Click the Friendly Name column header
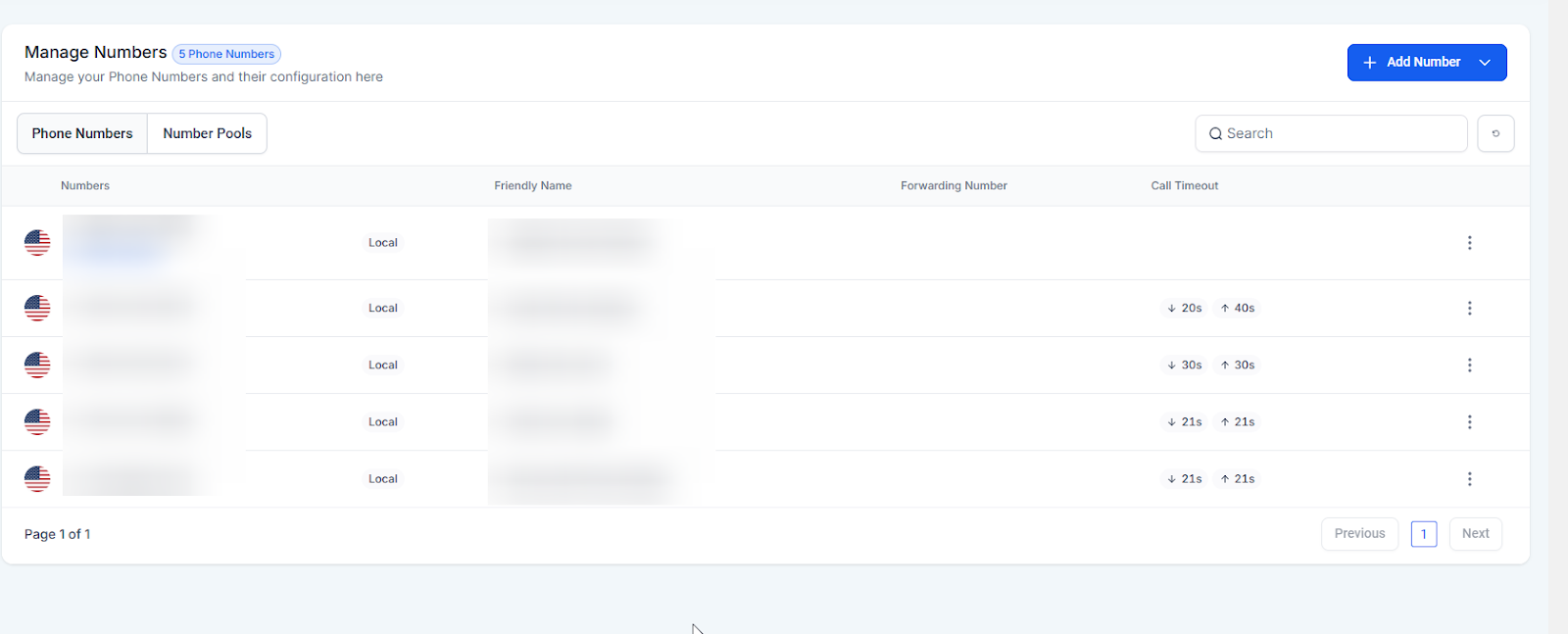 coord(533,185)
